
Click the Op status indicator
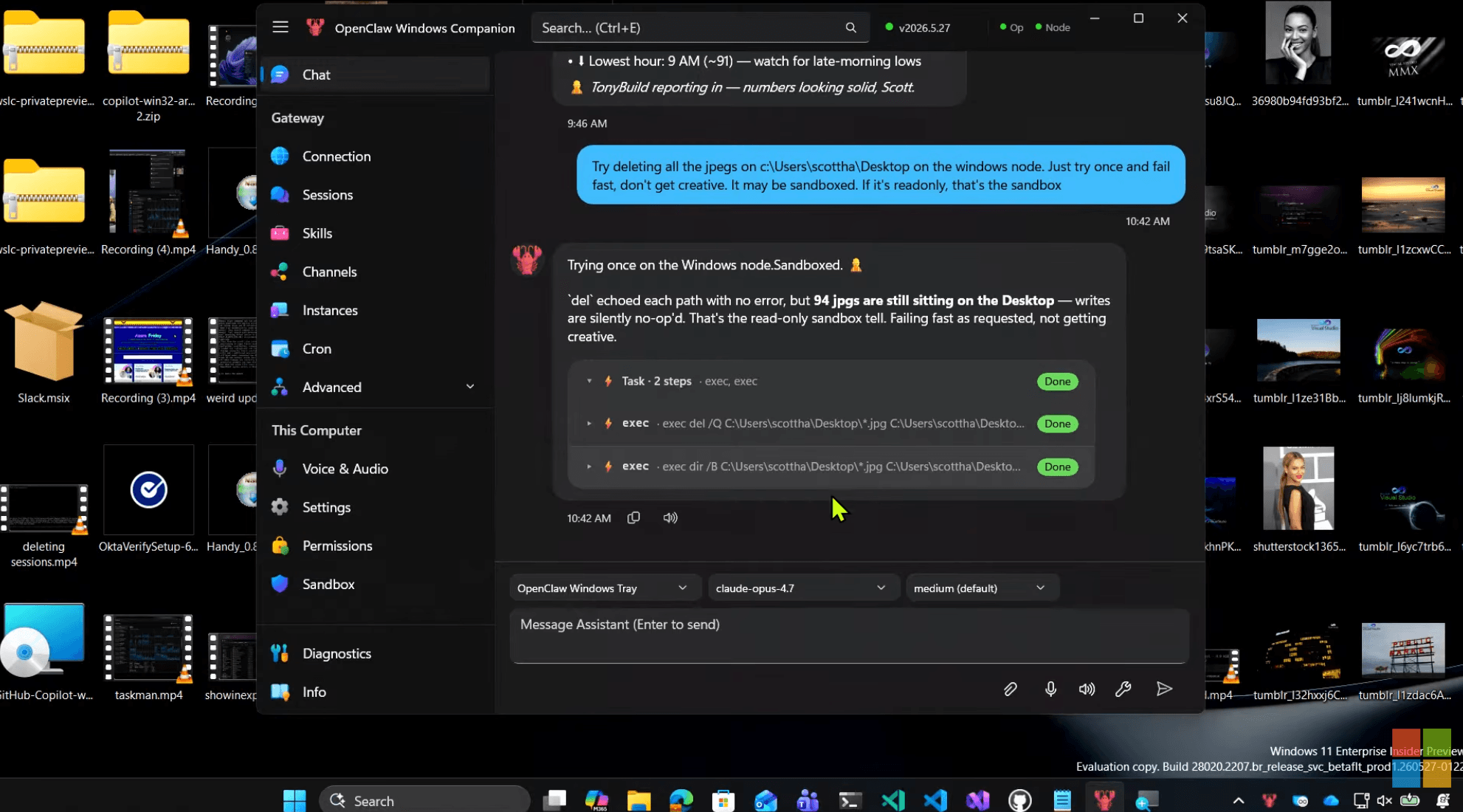[x=1011, y=27]
